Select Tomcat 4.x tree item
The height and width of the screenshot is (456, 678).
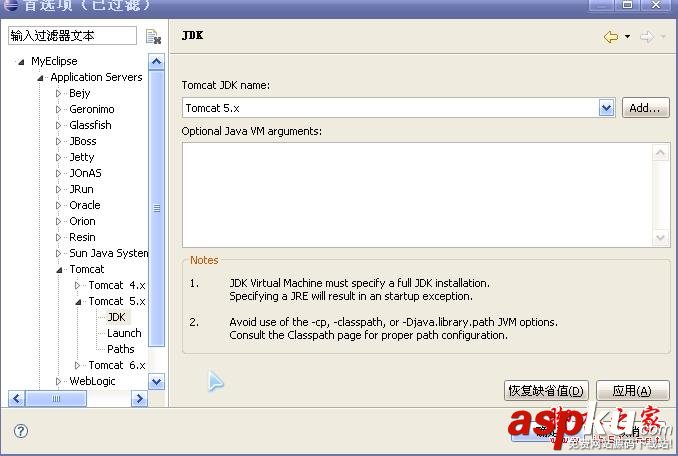click(x=117, y=285)
